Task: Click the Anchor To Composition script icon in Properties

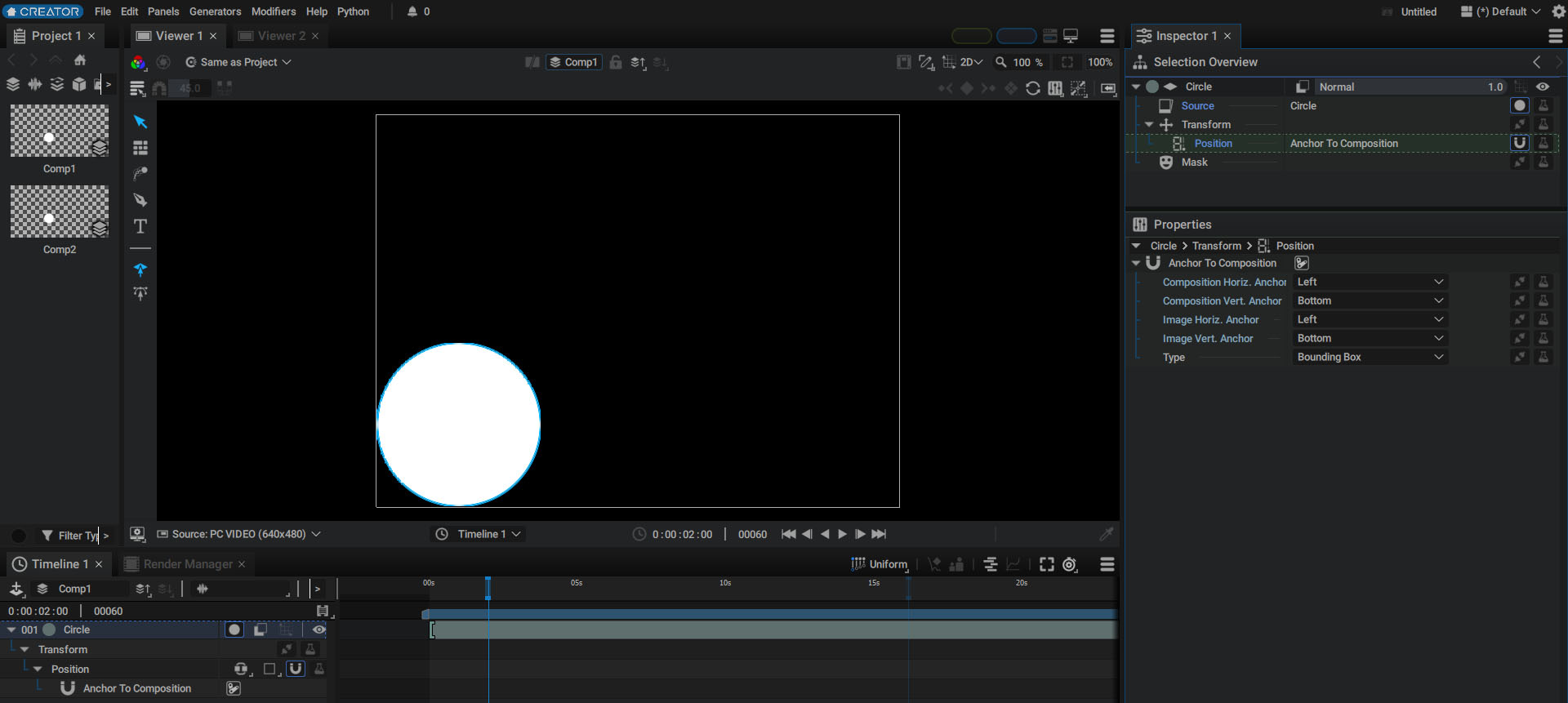Action: click(1302, 263)
